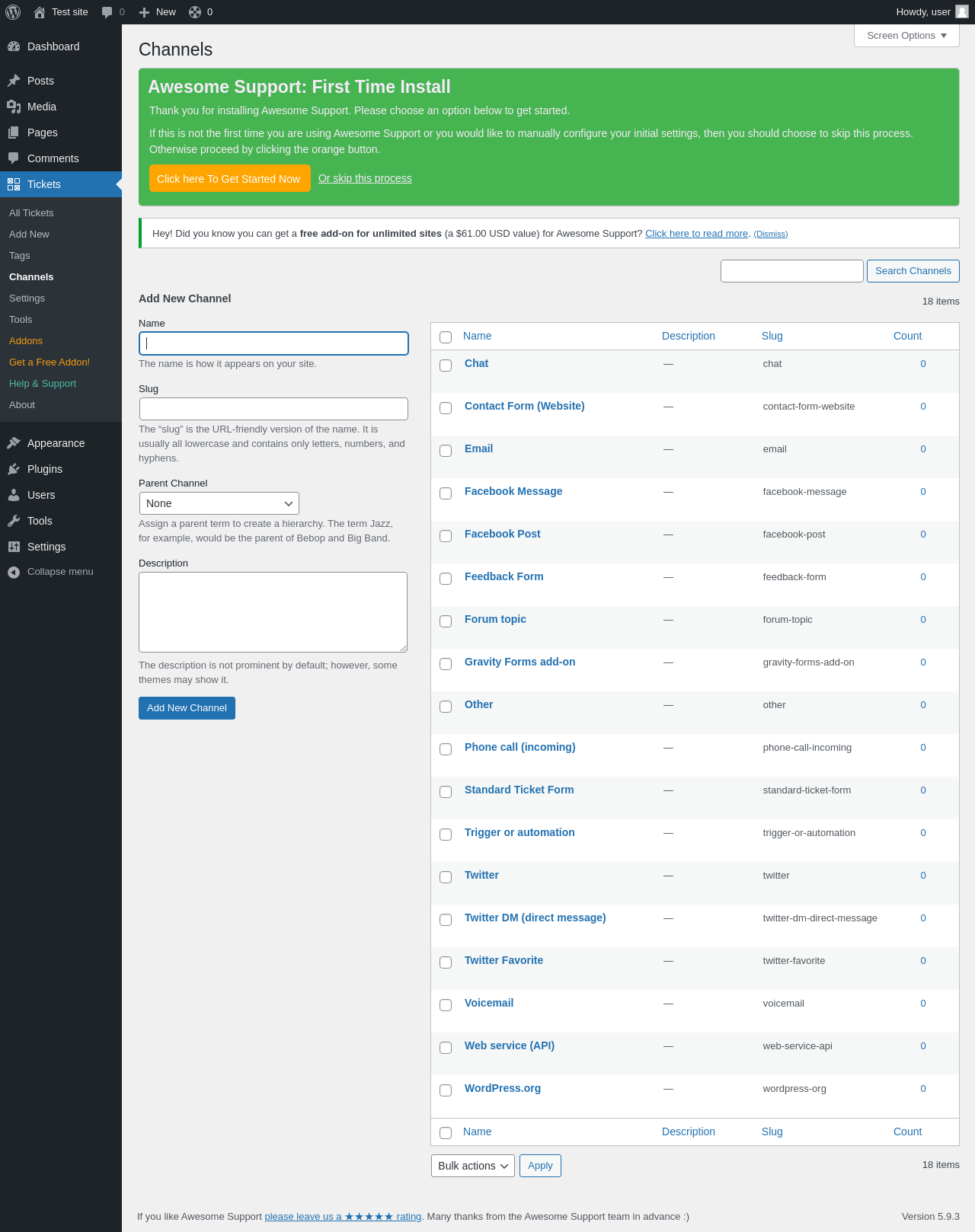Expand the Screen Options panel

pos(906,36)
